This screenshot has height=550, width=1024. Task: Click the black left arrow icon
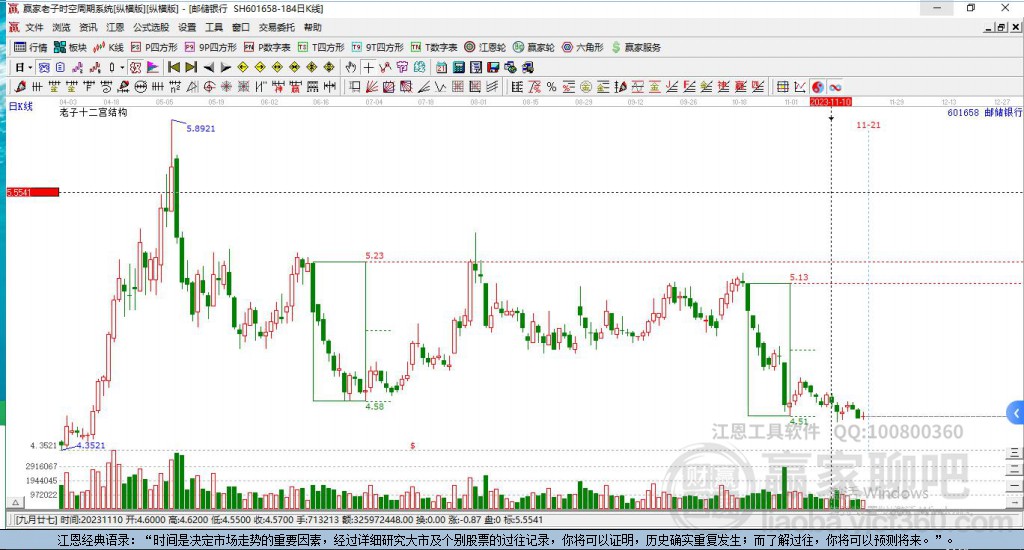tap(208, 67)
